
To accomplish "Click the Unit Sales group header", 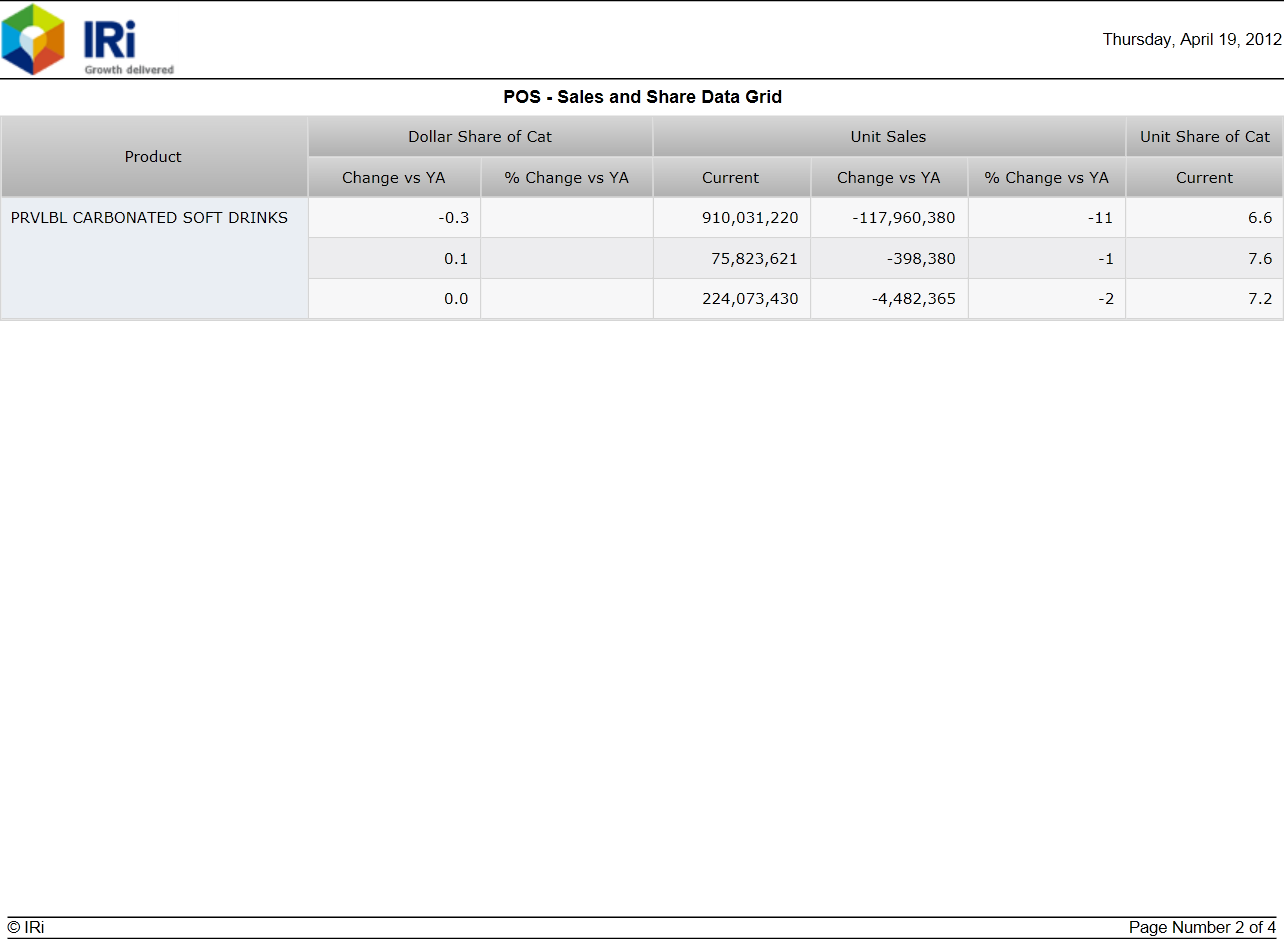I will (x=889, y=137).
